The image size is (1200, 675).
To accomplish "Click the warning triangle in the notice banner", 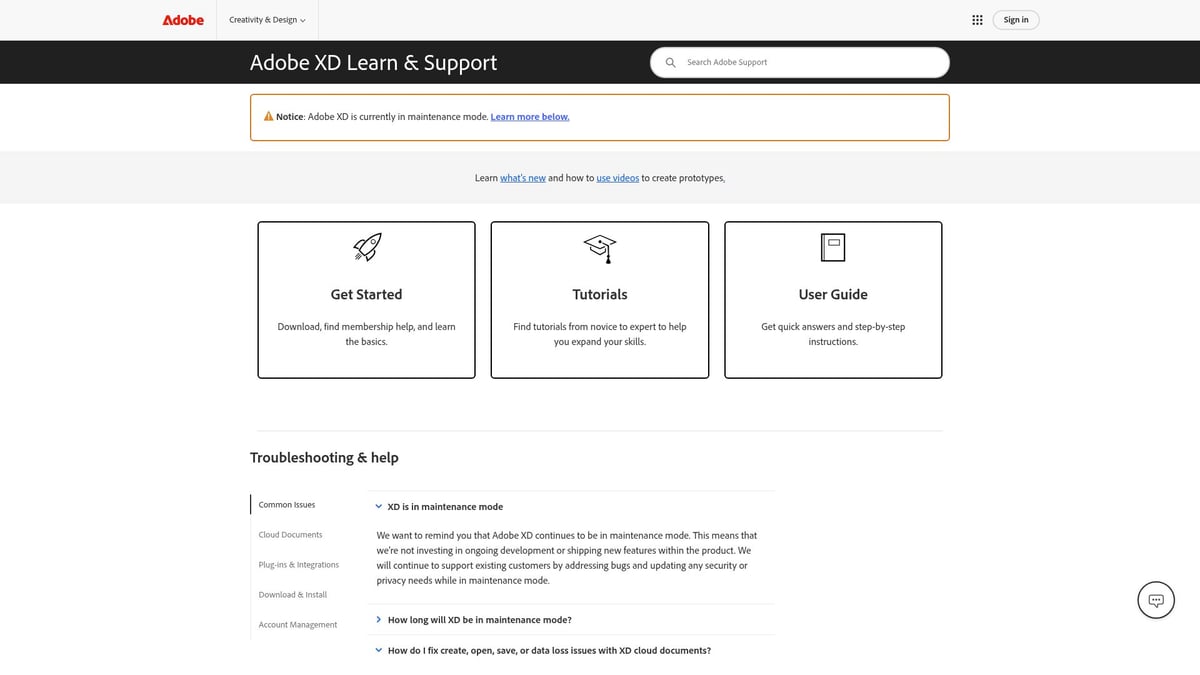I will tap(268, 115).
